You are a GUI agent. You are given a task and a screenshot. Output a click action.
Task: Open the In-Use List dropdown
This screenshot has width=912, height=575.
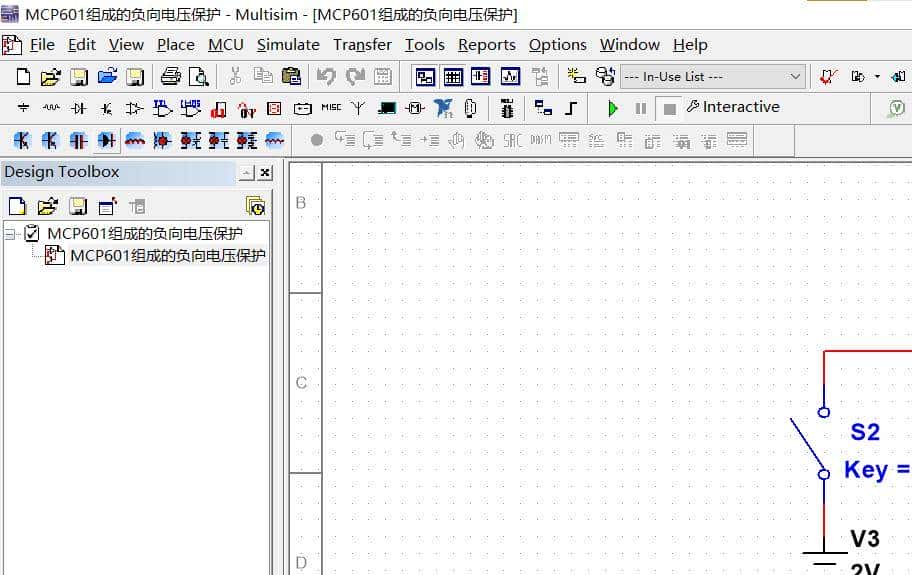(x=712, y=76)
